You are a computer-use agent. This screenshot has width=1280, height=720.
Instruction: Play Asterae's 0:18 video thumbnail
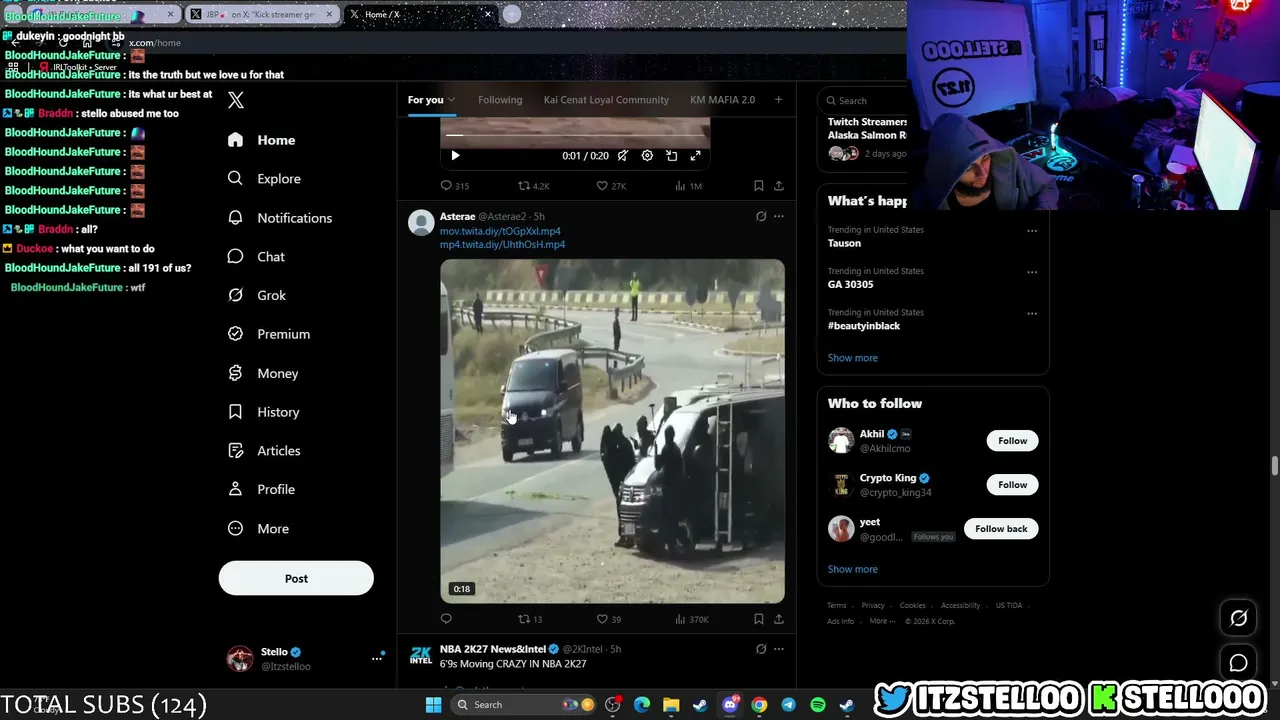coord(612,431)
